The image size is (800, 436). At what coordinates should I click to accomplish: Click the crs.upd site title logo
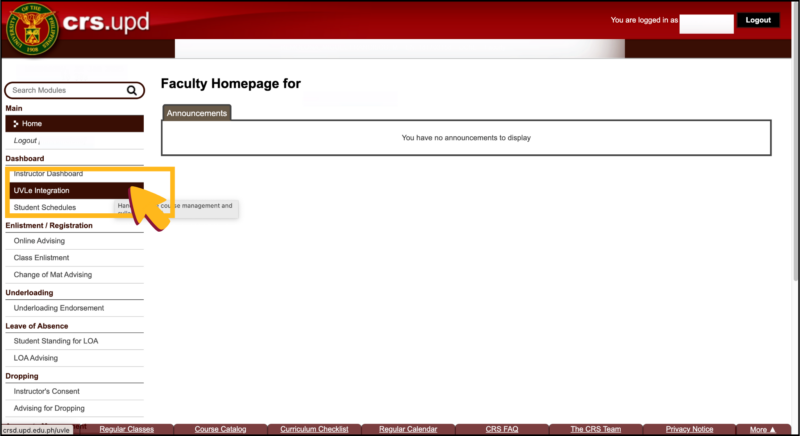[106, 22]
